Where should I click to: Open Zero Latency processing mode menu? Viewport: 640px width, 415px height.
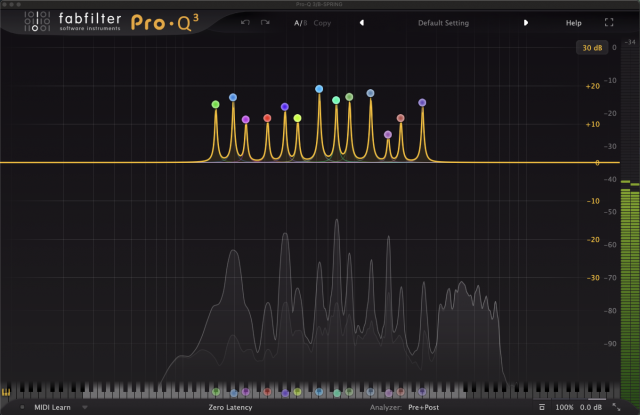click(230, 407)
